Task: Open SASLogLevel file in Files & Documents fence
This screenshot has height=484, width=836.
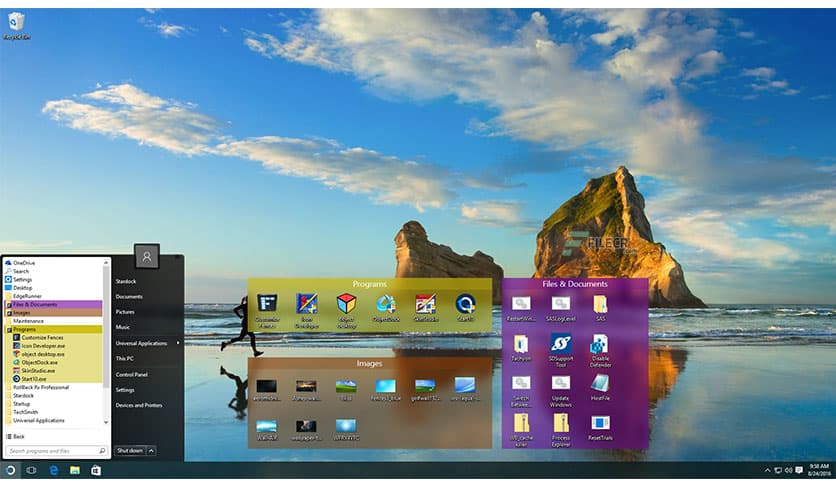Action: click(560, 304)
